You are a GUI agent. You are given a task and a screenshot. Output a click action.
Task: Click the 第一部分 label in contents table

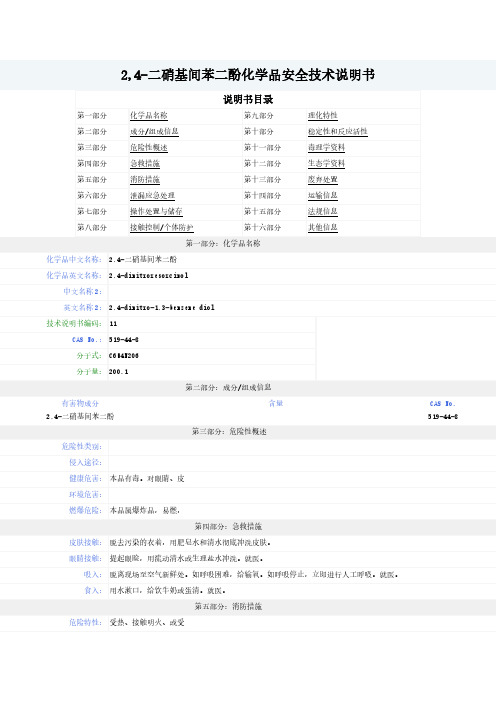coord(92,116)
